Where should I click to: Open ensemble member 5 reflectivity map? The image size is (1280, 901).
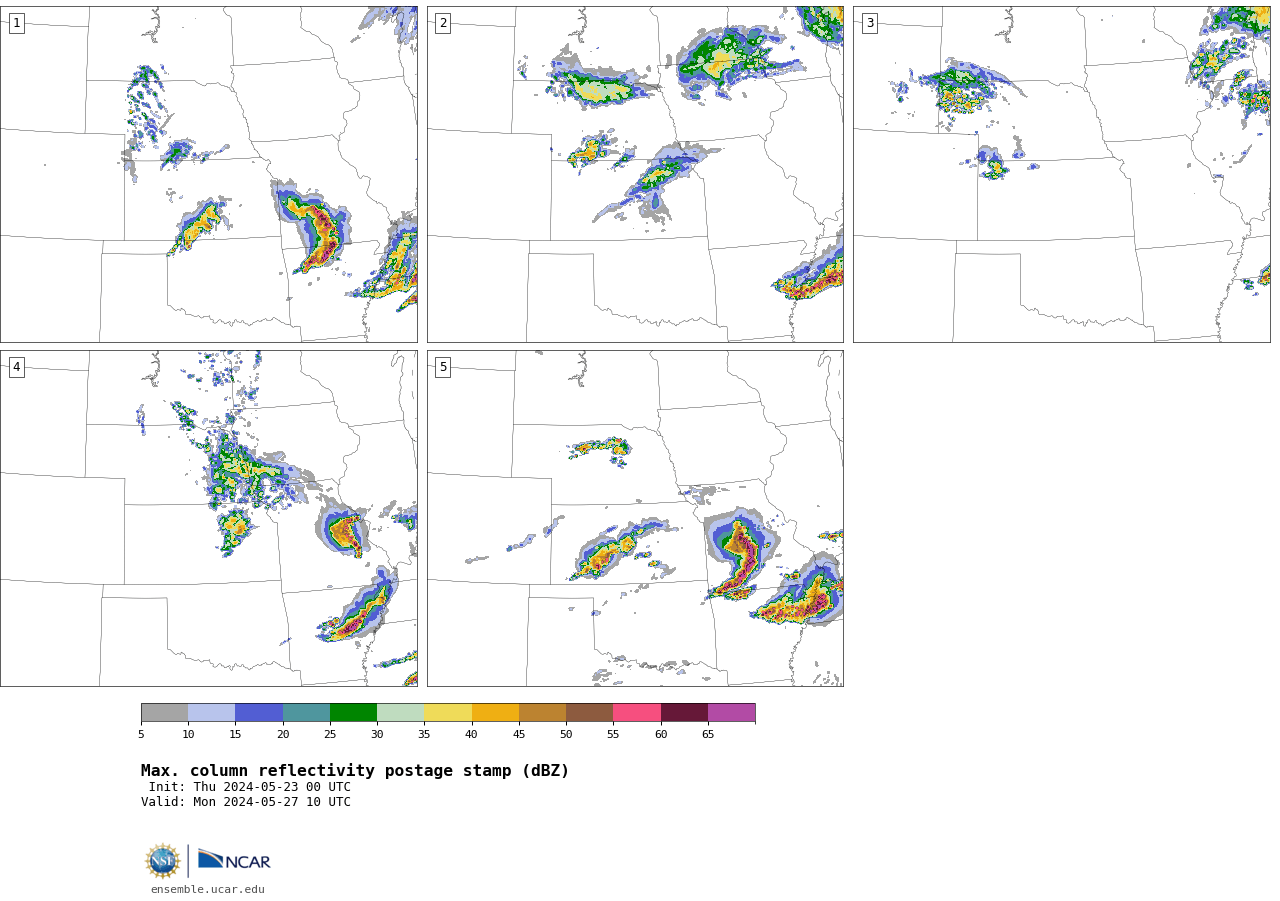635,518
